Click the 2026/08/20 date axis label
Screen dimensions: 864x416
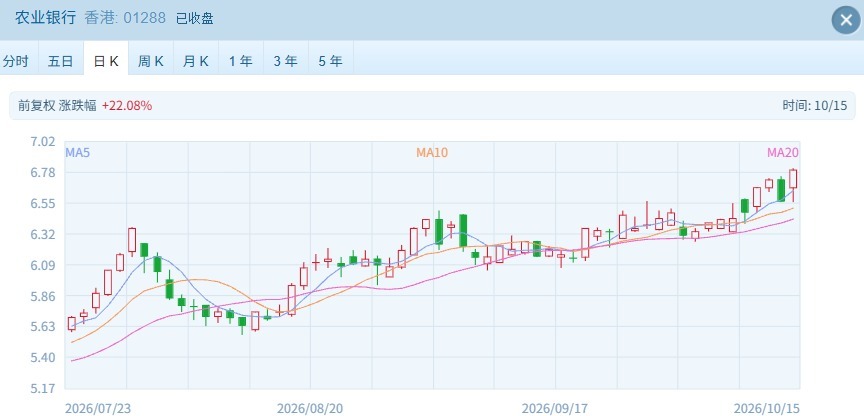click(x=310, y=408)
